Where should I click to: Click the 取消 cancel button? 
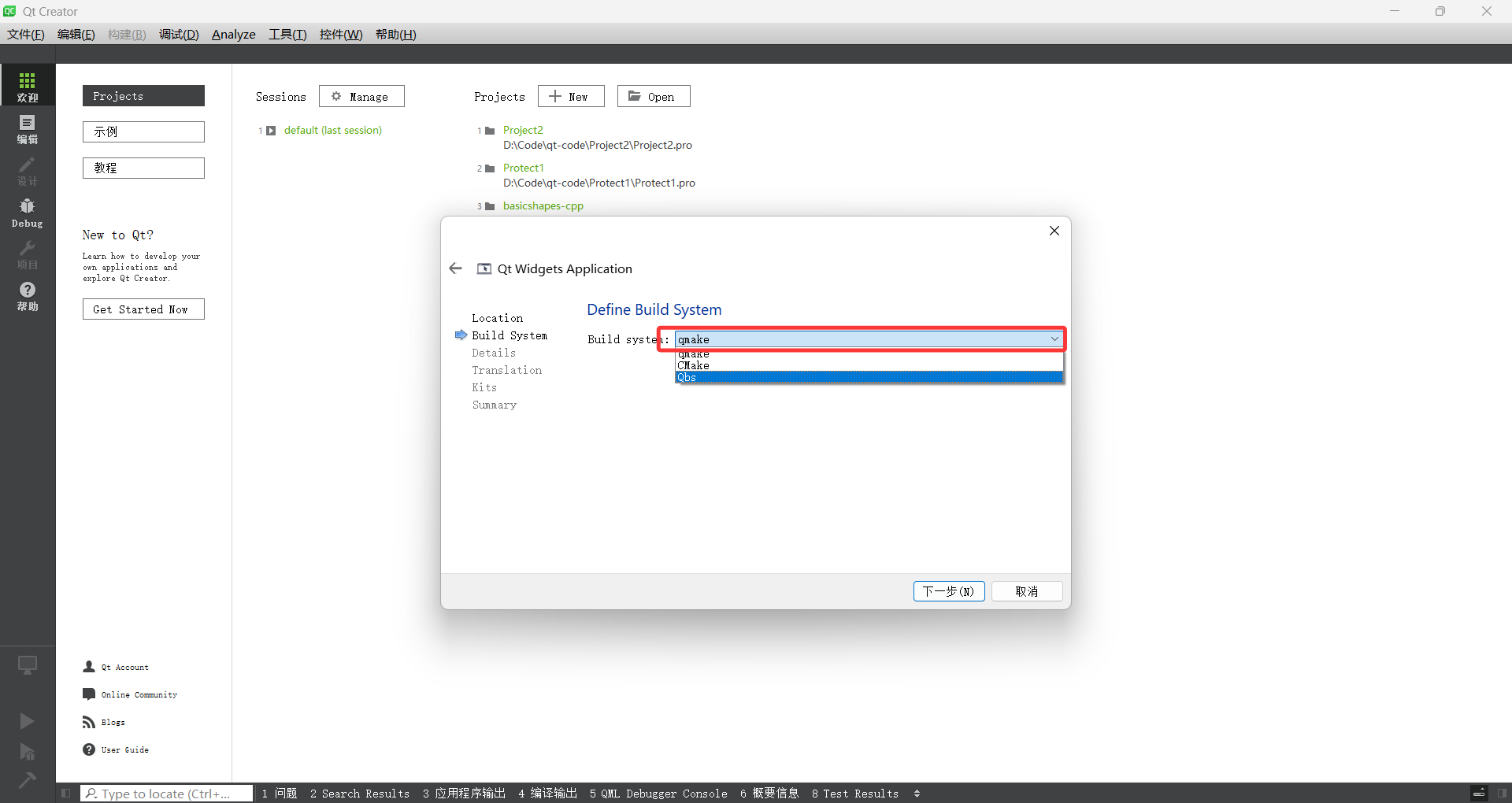tap(1027, 591)
